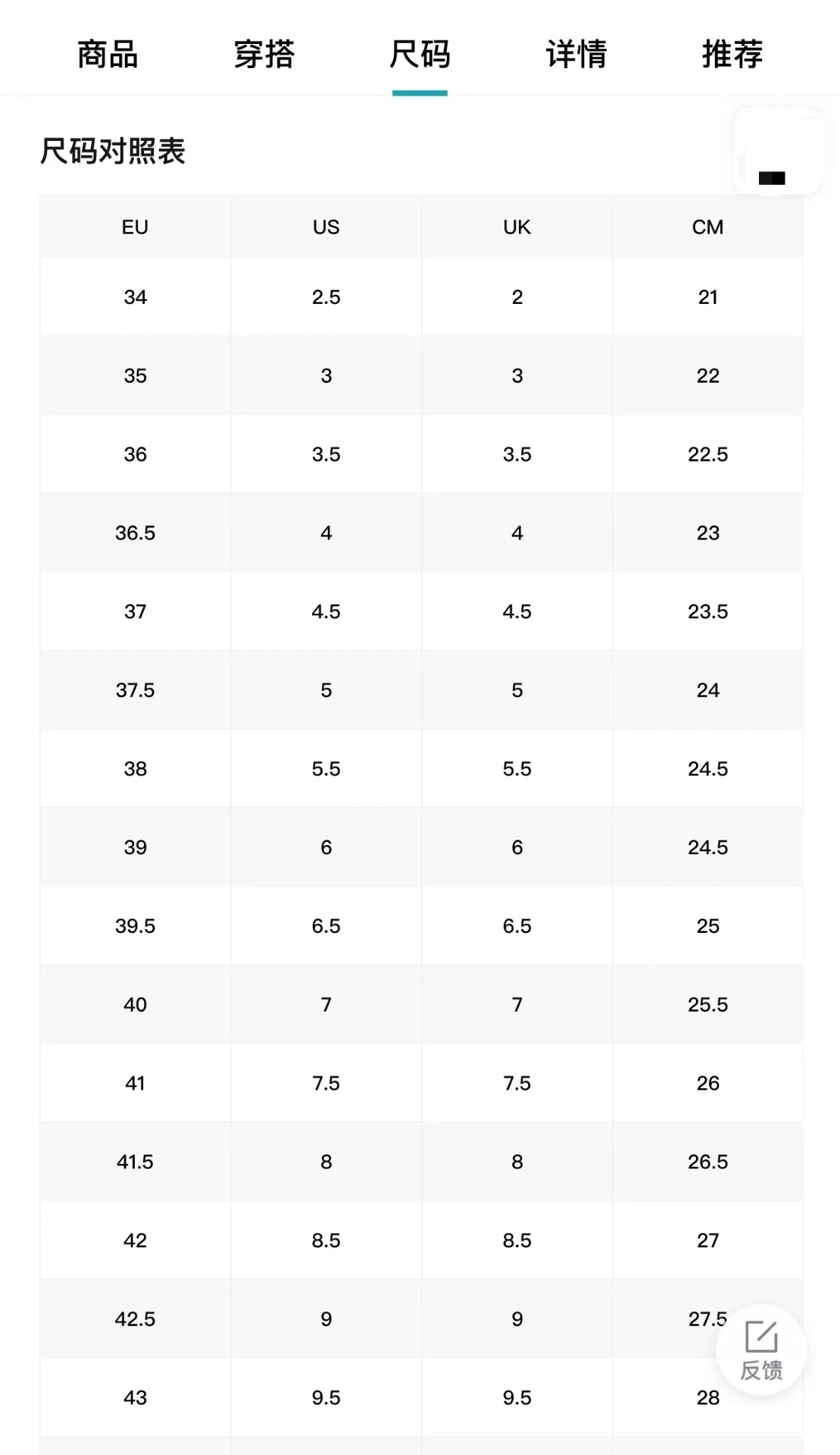This screenshot has height=1455, width=840.
Task: Click the 尺码对照表 heading
Action: coord(112,151)
